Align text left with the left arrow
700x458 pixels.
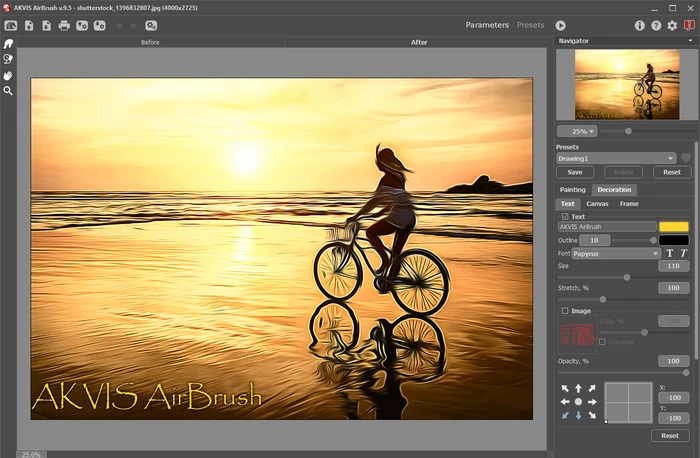click(x=565, y=402)
